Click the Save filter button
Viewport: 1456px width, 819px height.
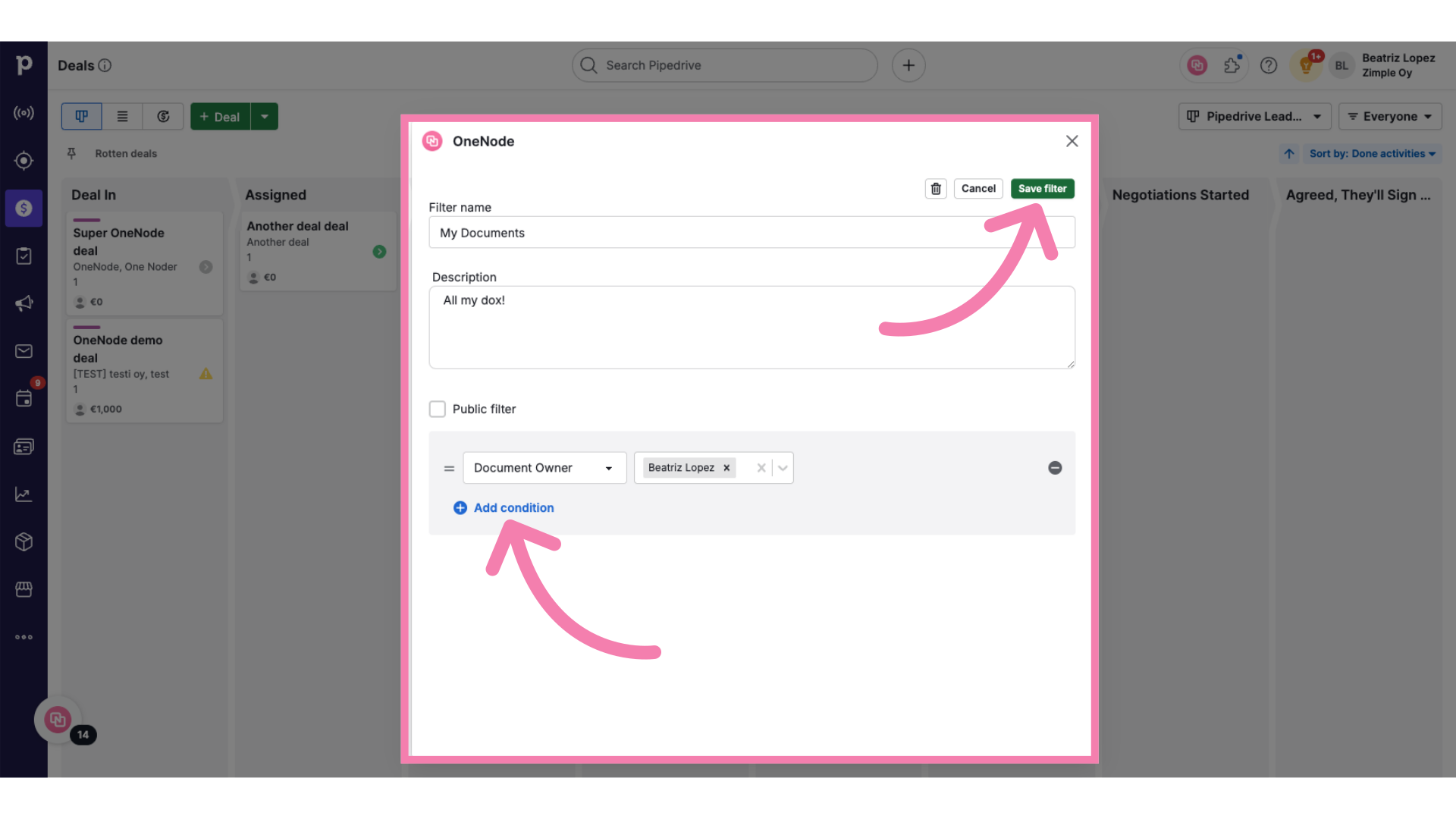click(1042, 188)
